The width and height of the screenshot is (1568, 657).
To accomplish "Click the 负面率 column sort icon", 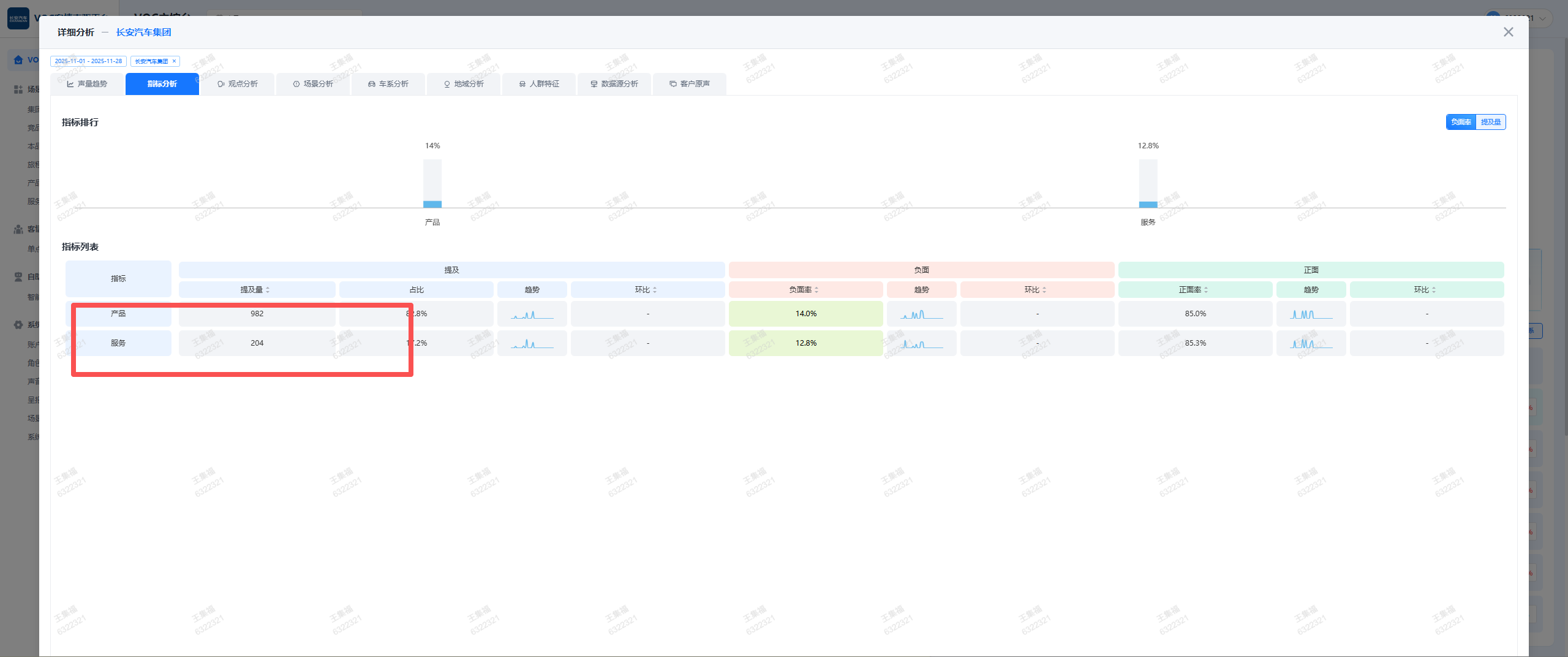I will (x=816, y=290).
